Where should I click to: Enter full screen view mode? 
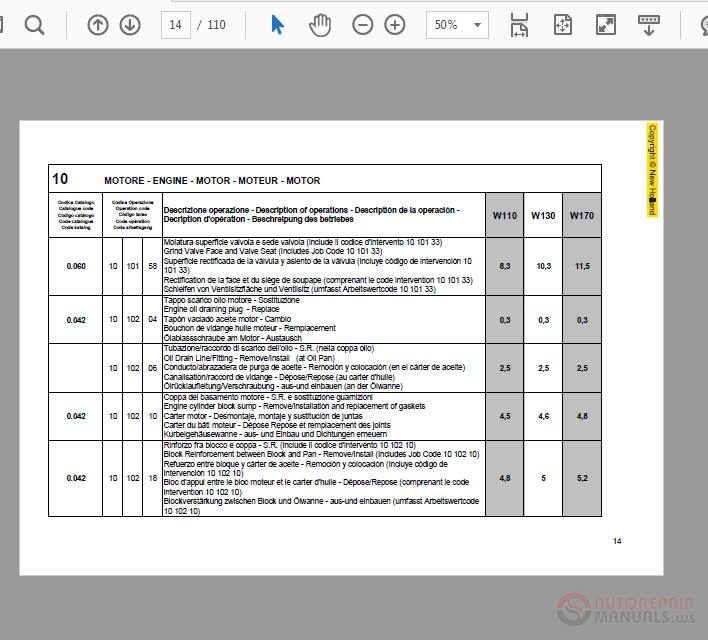[606, 25]
